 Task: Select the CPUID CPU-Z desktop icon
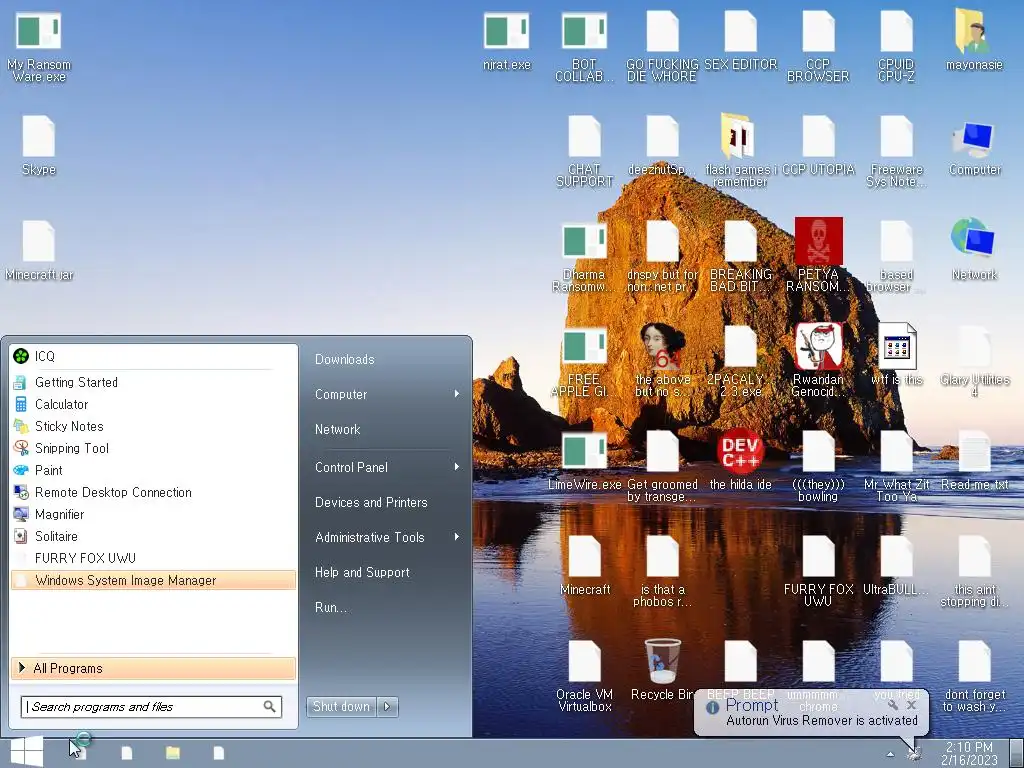pyautogui.click(x=896, y=46)
